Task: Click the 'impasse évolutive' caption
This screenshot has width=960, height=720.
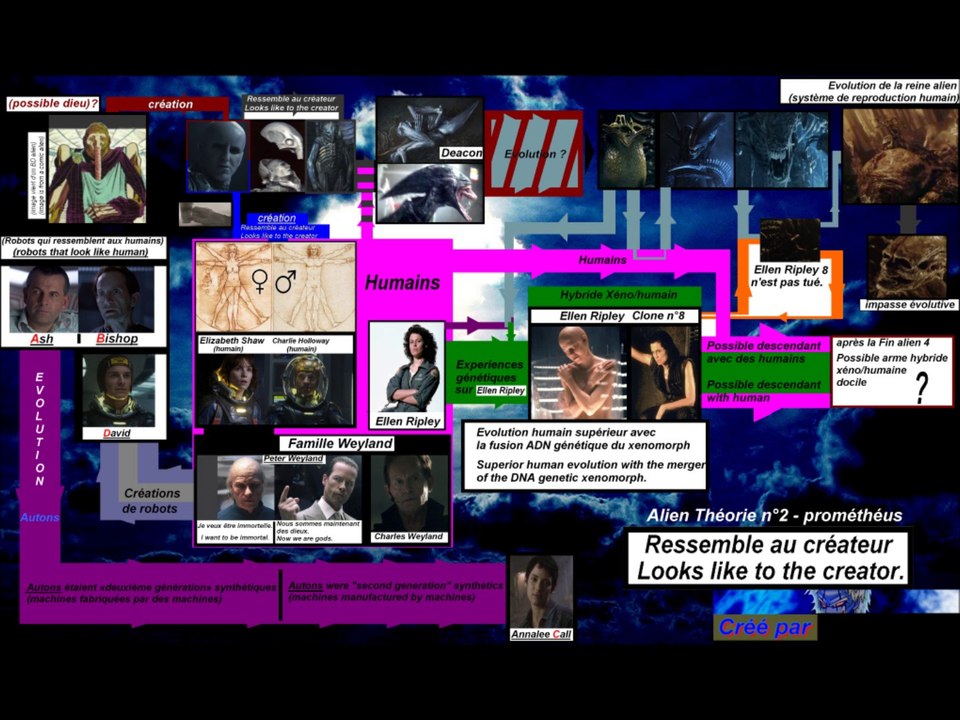Action: coord(909,304)
